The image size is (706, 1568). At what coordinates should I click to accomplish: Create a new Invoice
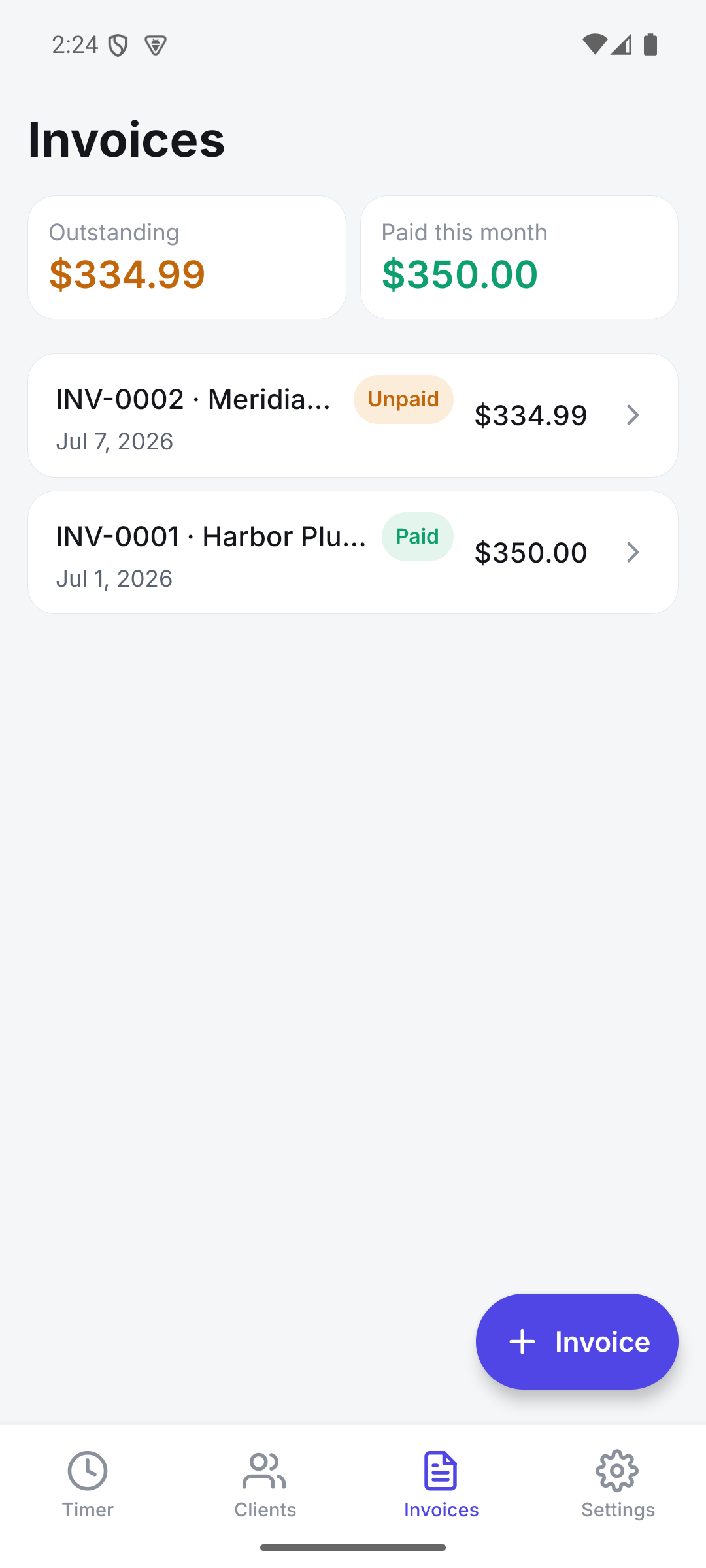coord(577,1342)
